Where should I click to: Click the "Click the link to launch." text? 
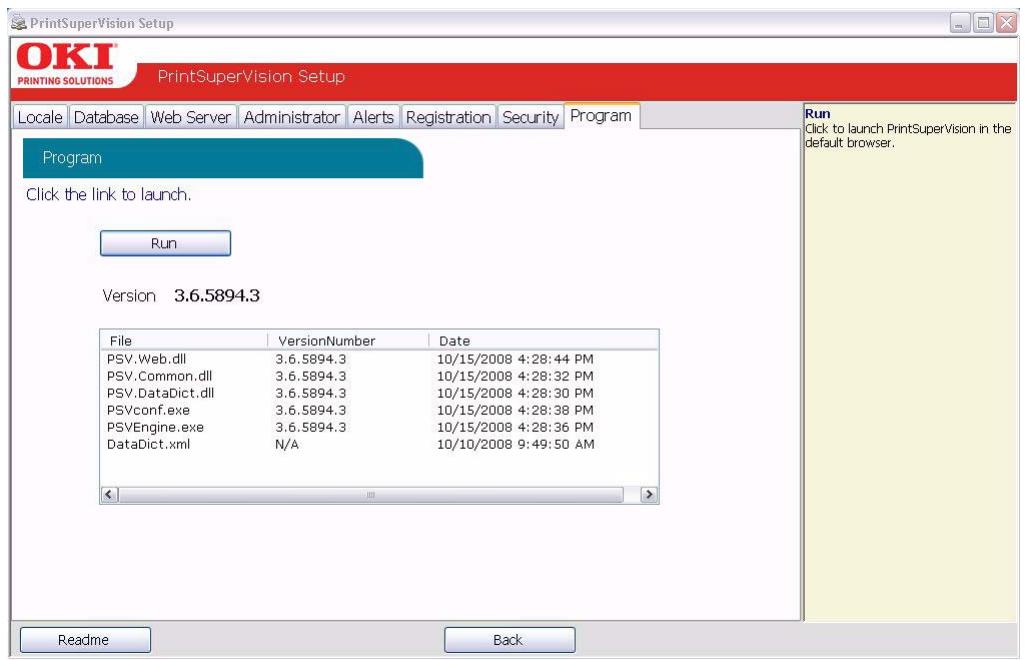pyautogui.click(x=109, y=194)
